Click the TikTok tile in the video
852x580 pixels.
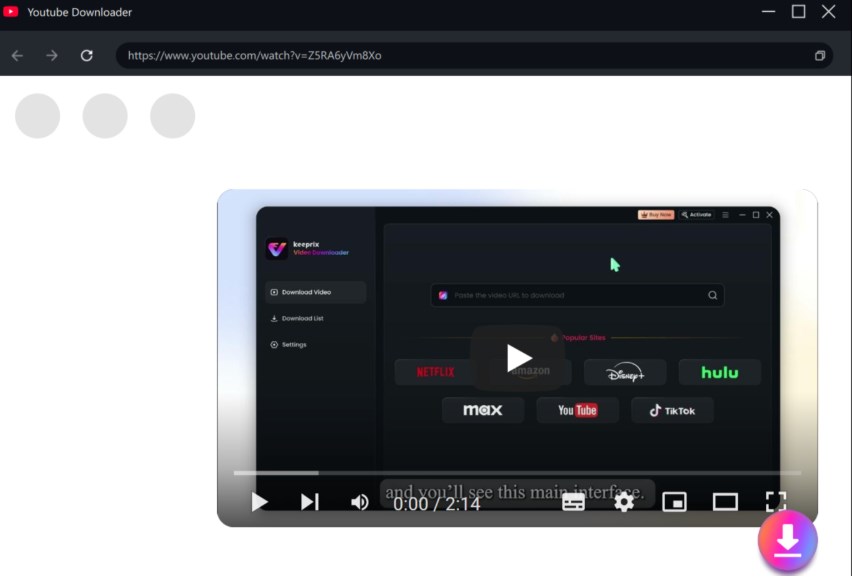pos(672,410)
